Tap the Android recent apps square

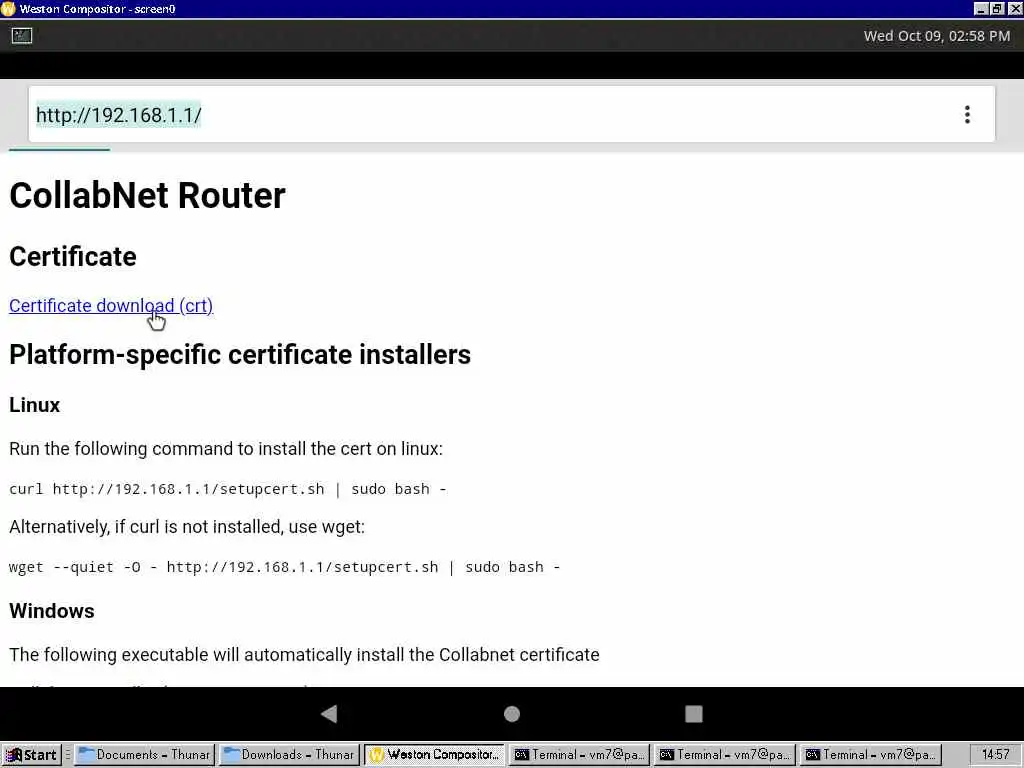694,714
